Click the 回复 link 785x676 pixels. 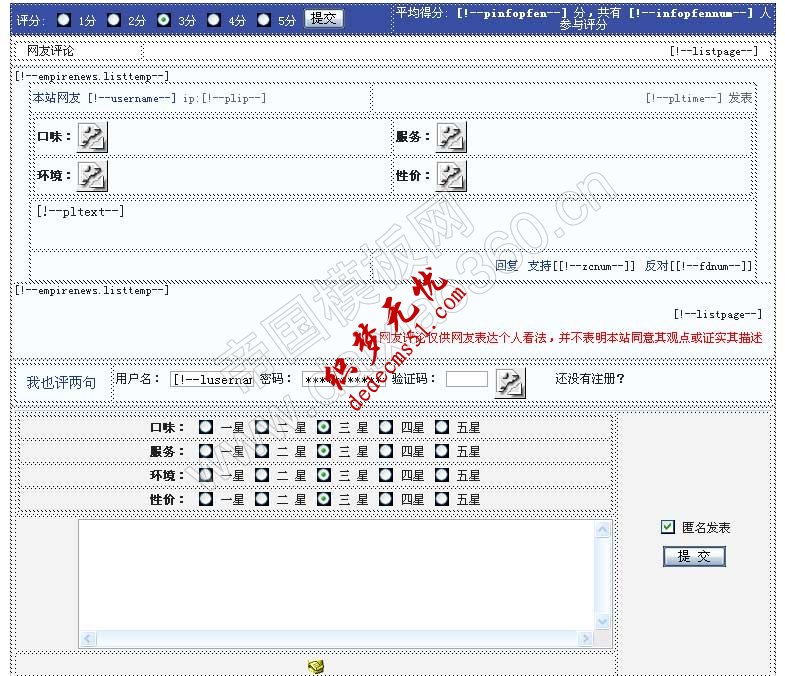click(x=507, y=266)
